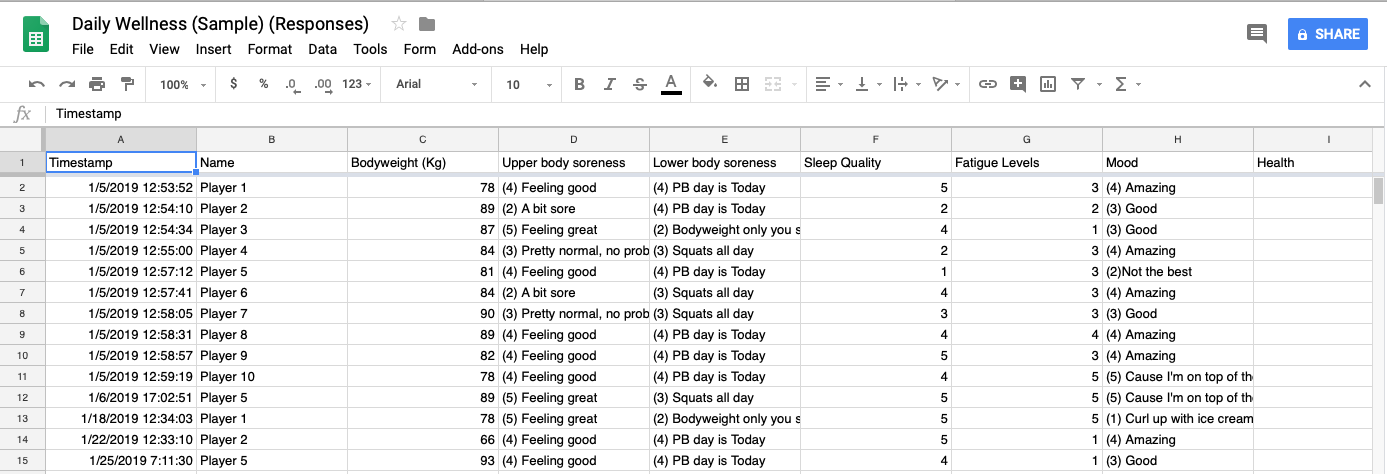
Task: Click the Insert link icon
Action: click(x=988, y=85)
